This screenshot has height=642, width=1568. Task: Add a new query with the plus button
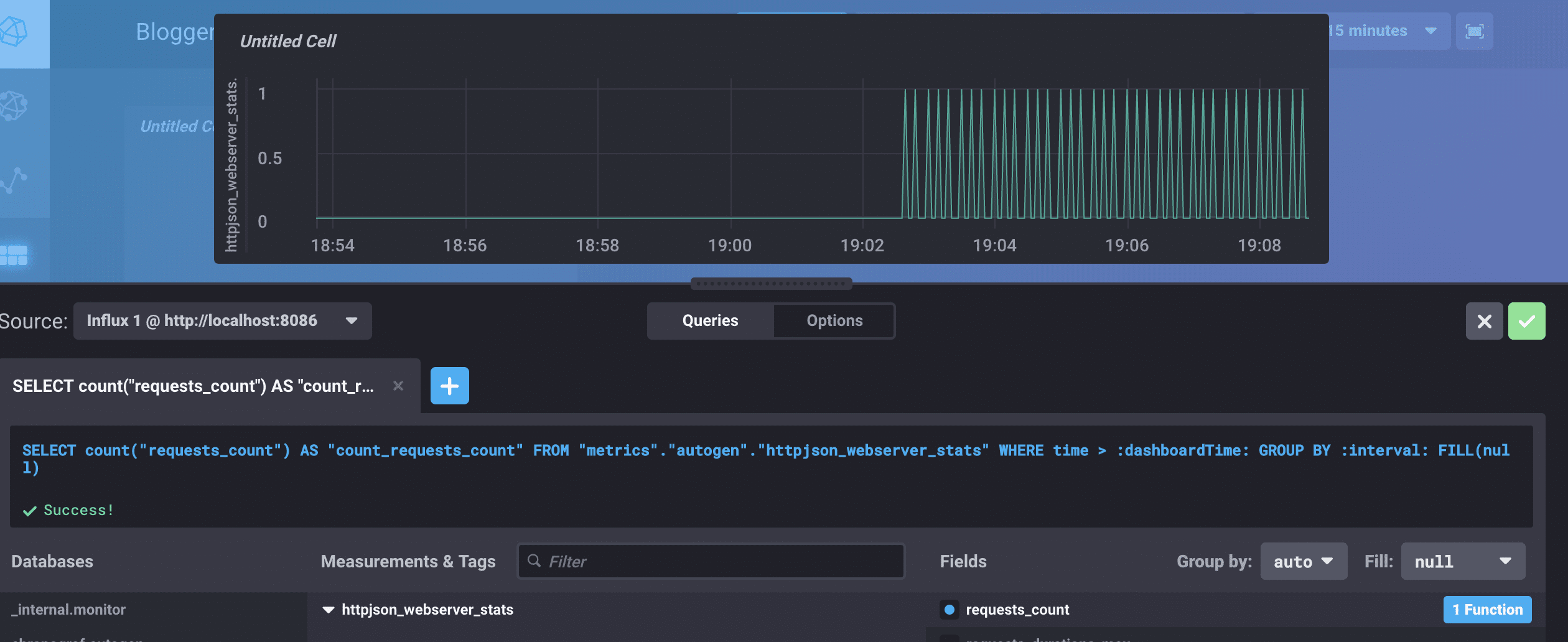coord(449,386)
